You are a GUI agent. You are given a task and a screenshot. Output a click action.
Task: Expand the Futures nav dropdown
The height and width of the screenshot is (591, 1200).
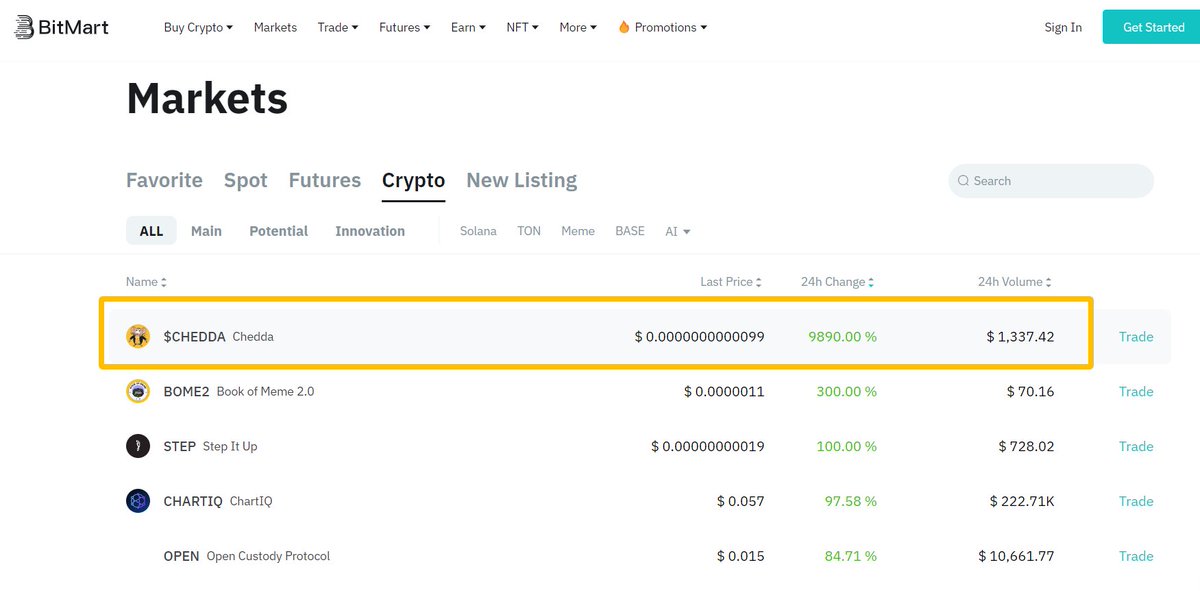pos(405,27)
